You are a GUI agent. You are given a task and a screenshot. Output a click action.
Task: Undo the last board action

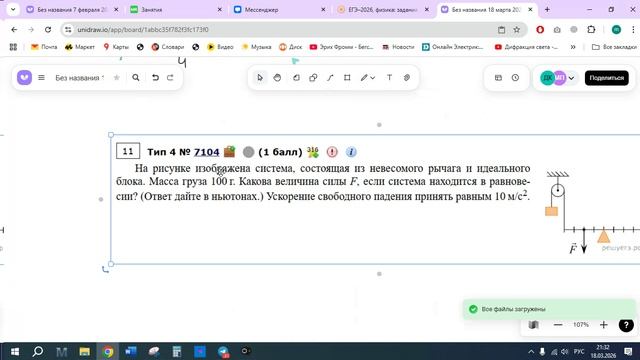pyautogui.click(x=155, y=78)
